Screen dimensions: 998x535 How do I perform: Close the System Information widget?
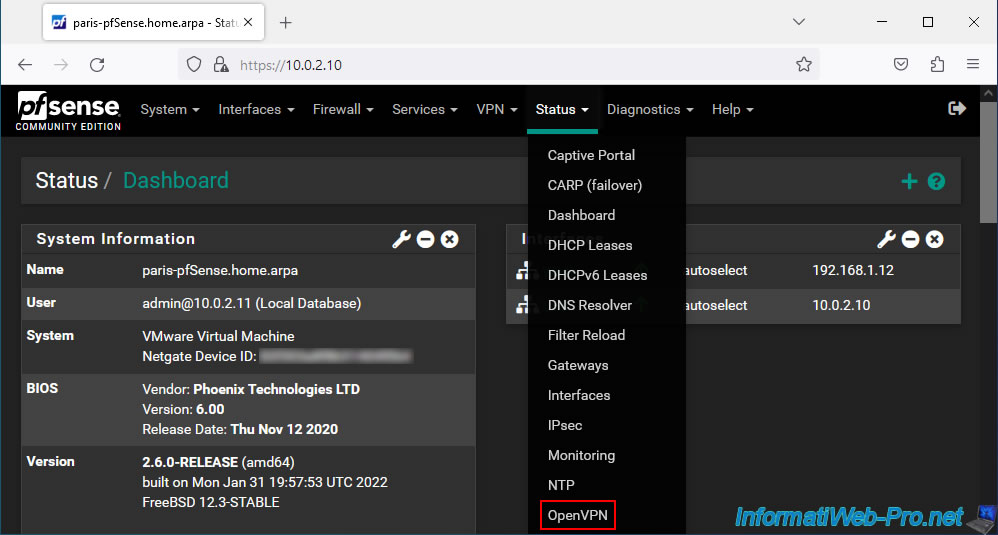coord(449,239)
